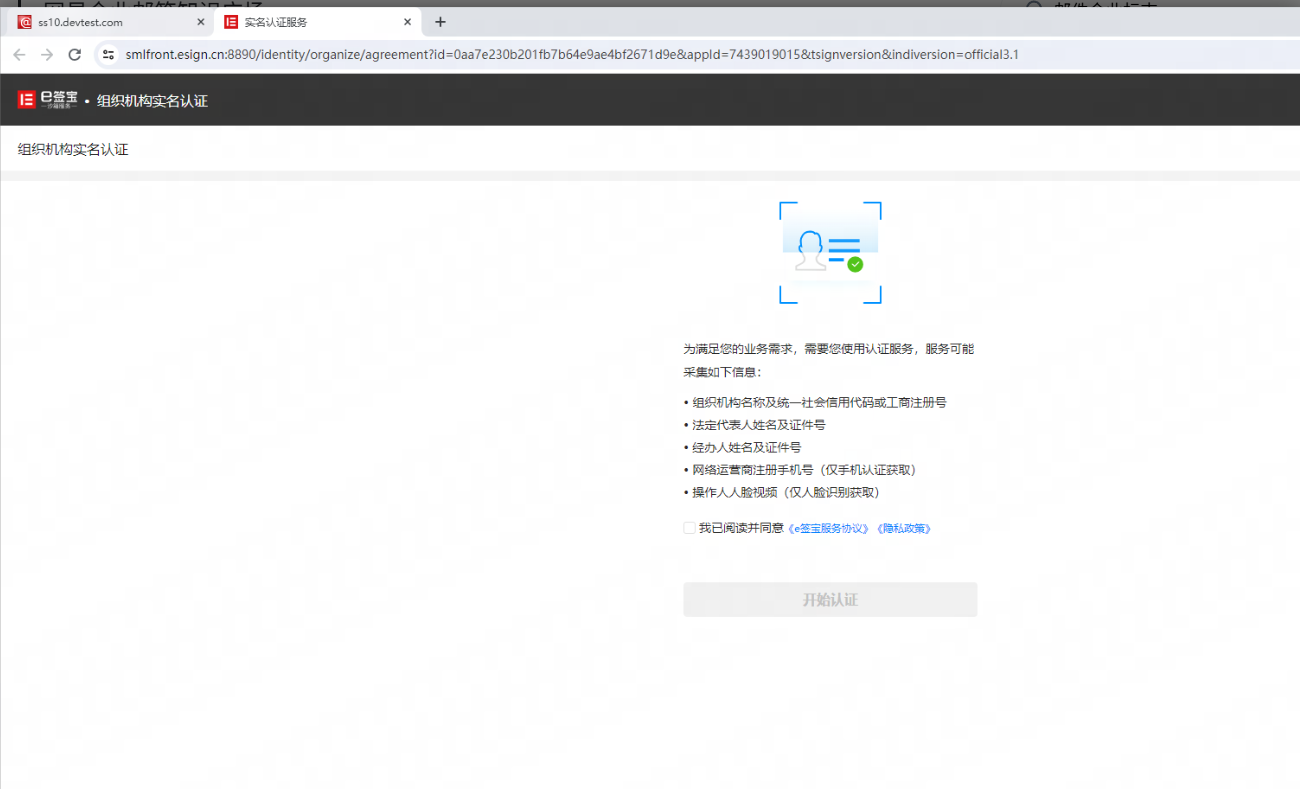Select the 实名认证服务 browser tab

317,22
